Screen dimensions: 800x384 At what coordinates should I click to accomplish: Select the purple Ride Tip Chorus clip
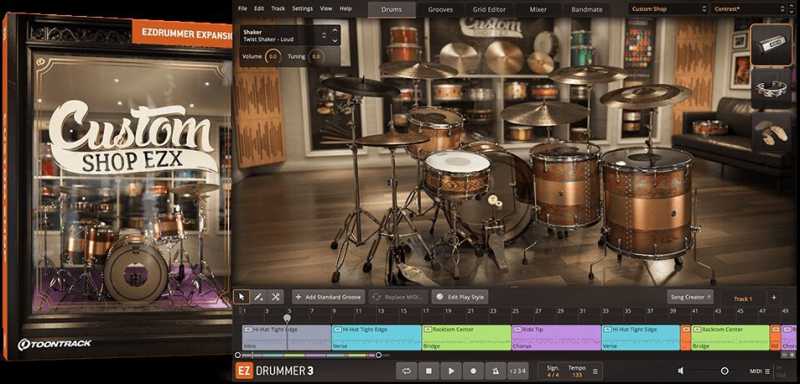tap(556, 338)
